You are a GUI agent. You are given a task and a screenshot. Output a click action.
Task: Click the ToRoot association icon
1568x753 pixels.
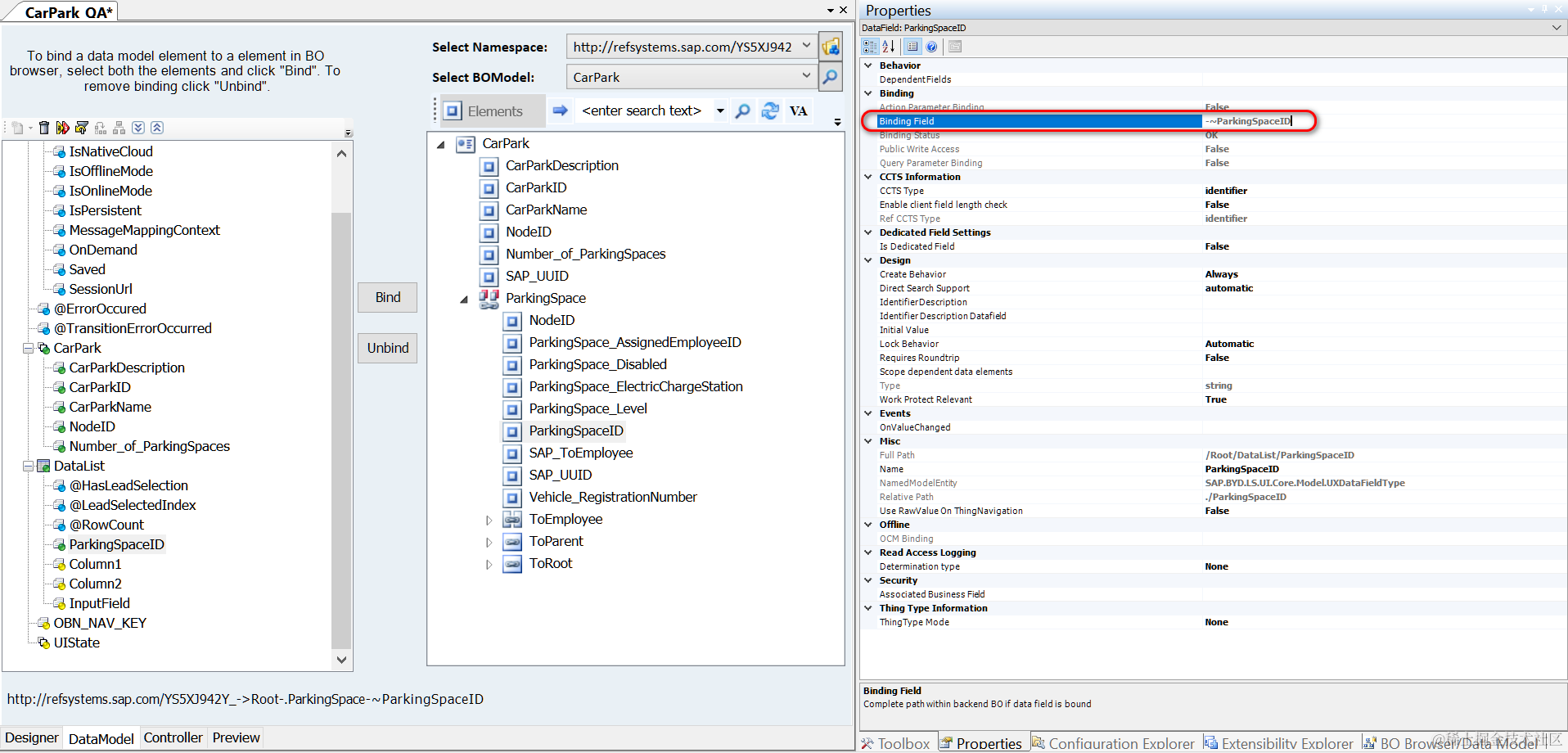click(x=512, y=564)
